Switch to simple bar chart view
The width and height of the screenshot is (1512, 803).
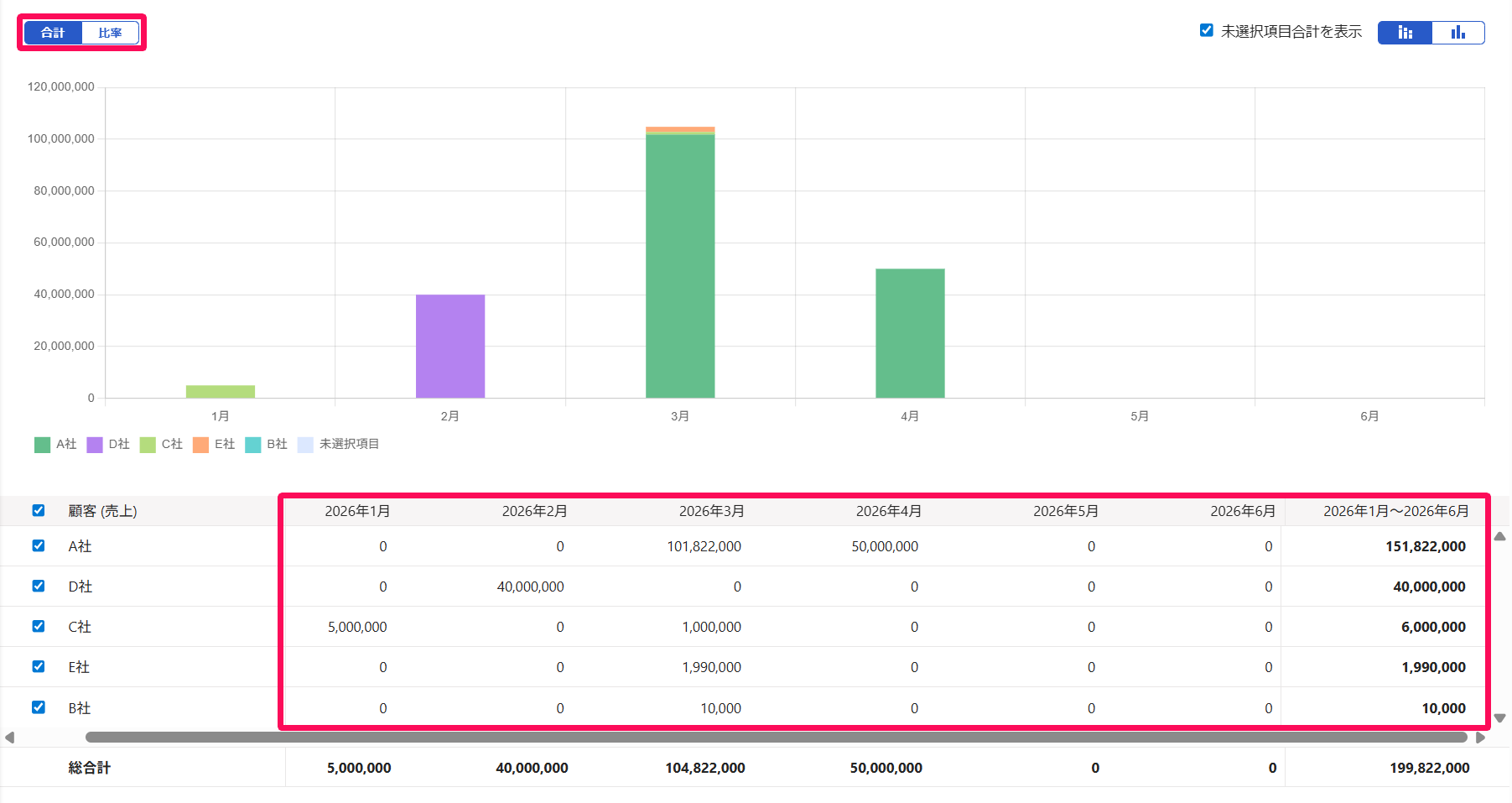(x=1458, y=33)
